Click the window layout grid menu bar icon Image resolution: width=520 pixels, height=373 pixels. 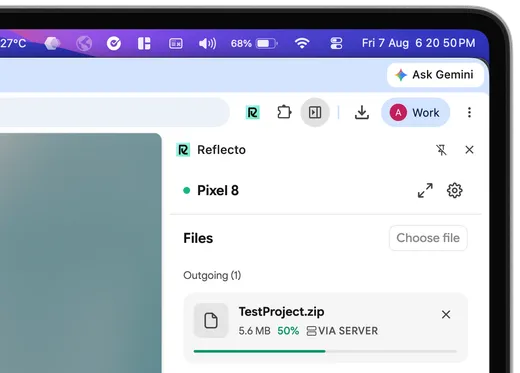click(144, 43)
